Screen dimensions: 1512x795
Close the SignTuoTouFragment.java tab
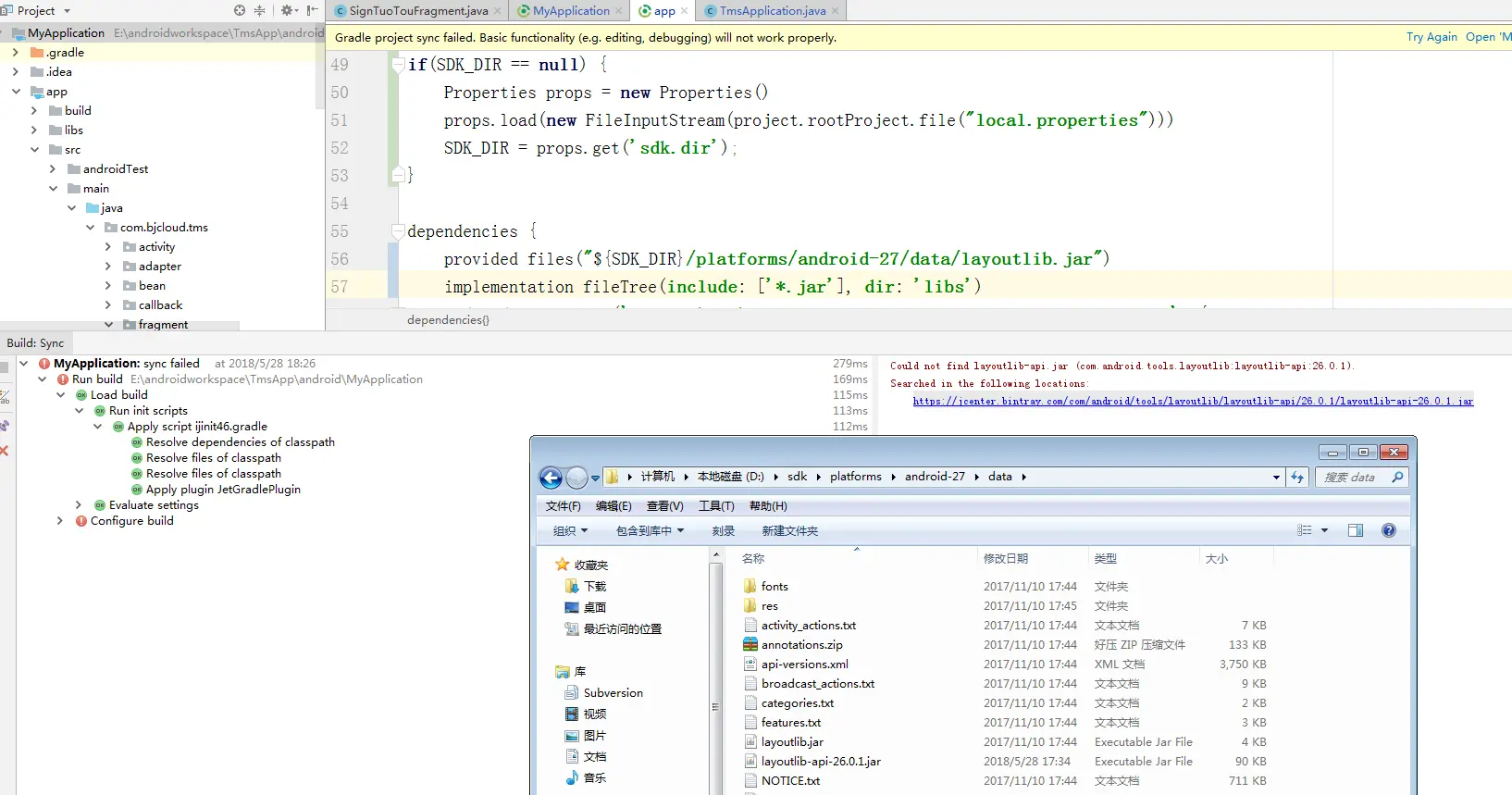point(498,11)
